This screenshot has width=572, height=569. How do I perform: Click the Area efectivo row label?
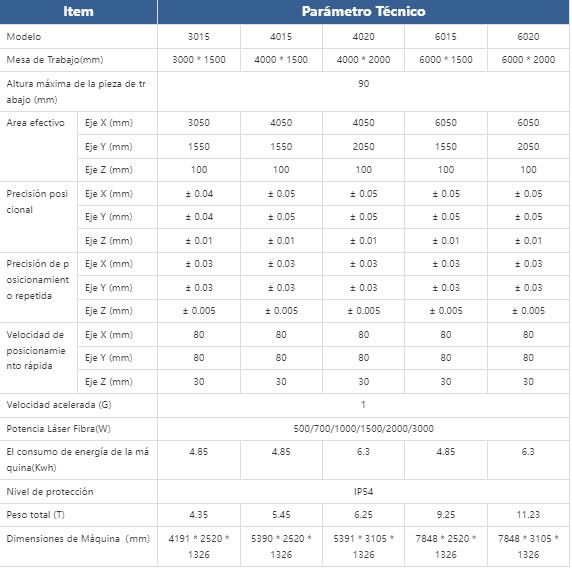tap(35, 123)
